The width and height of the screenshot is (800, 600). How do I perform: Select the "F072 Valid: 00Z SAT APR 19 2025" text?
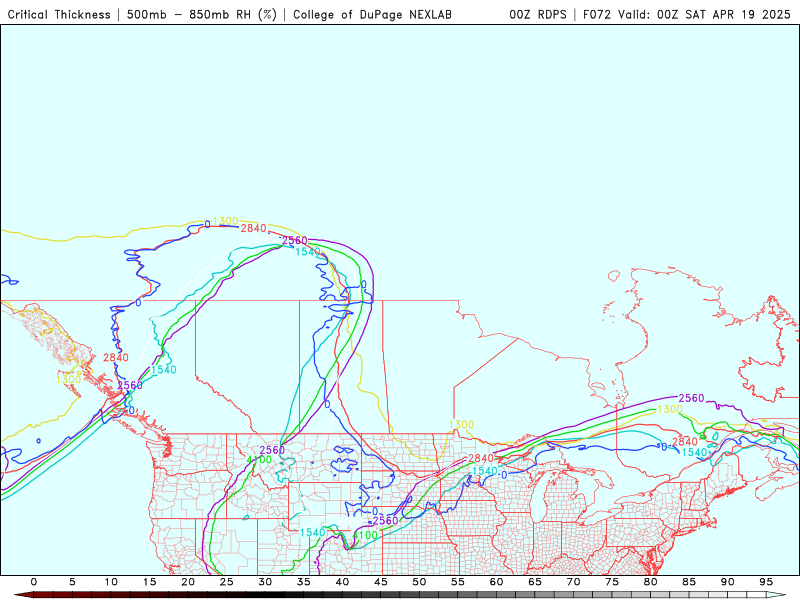tap(687, 15)
